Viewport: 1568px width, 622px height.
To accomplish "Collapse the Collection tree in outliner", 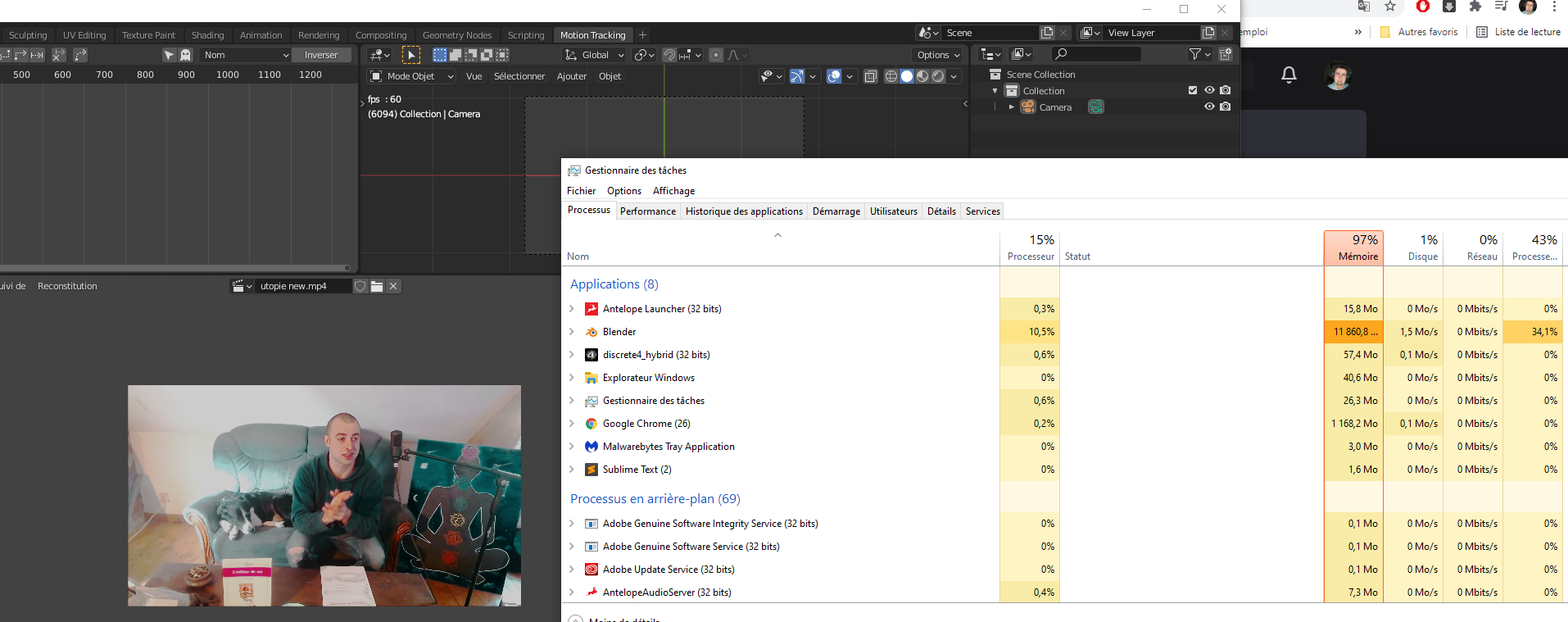I will click(995, 91).
